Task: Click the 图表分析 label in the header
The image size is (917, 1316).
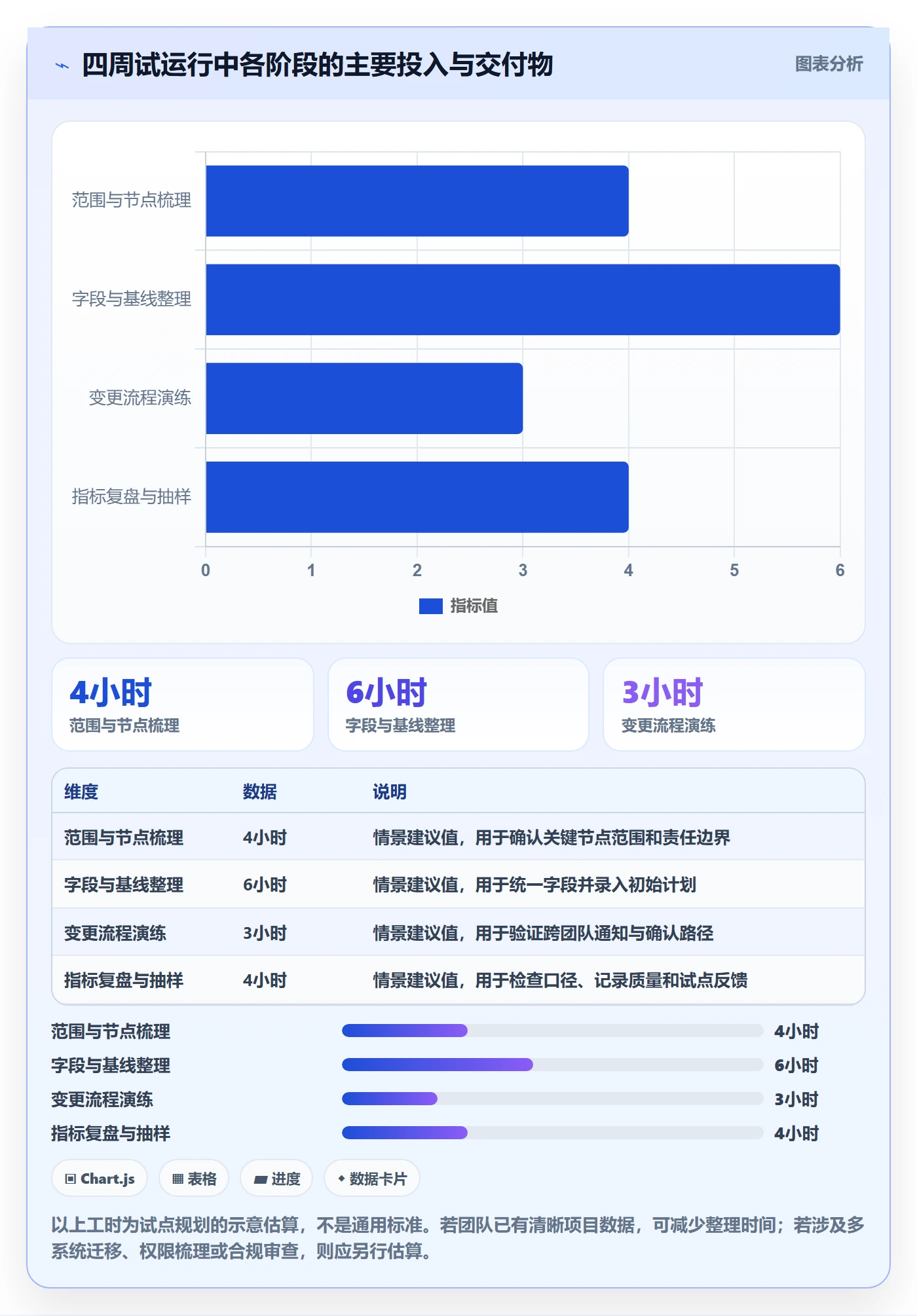Action: pos(829,64)
